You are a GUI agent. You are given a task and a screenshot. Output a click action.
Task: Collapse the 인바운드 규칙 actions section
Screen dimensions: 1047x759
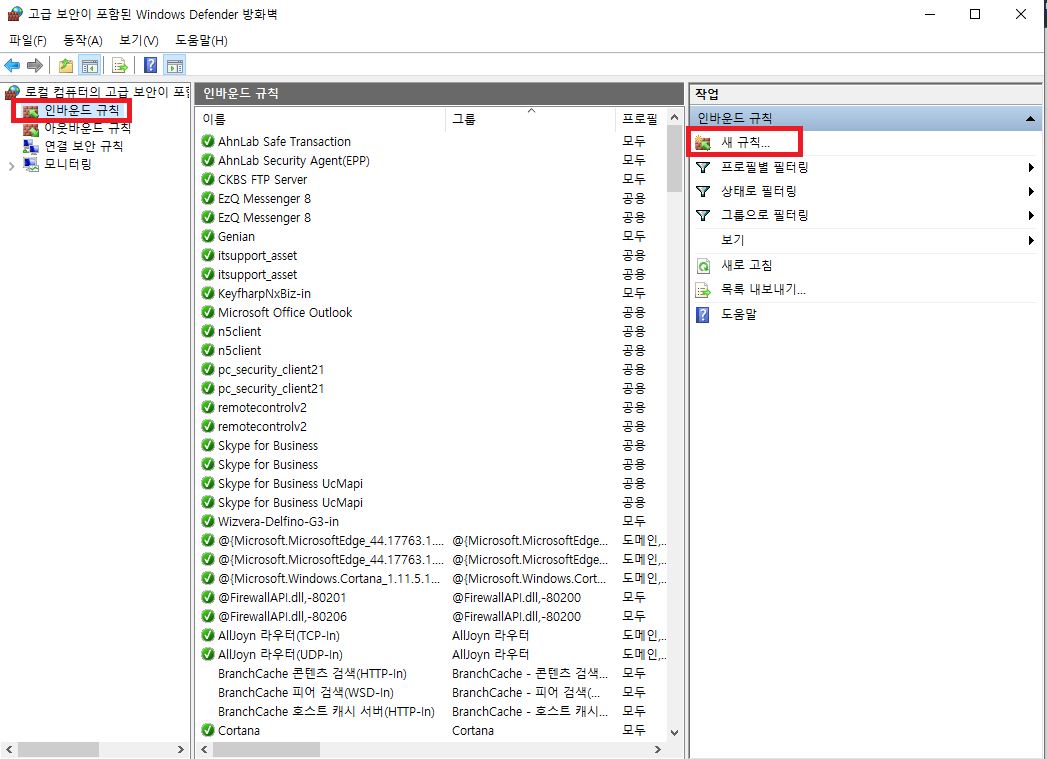(x=1030, y=119)
